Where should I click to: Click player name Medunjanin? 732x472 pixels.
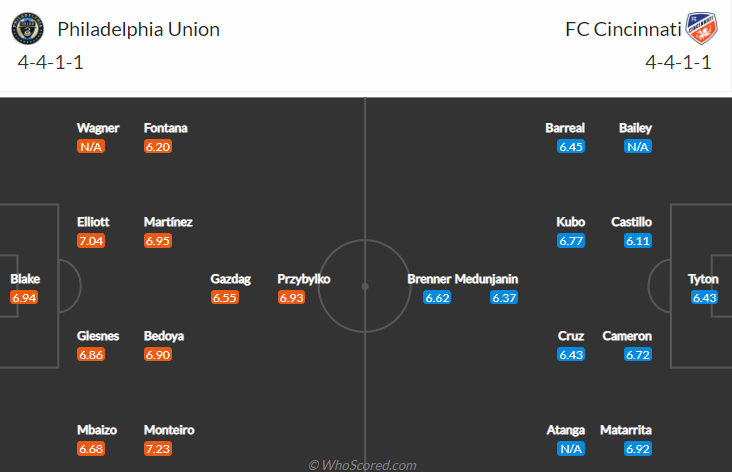tap(486, 279)
